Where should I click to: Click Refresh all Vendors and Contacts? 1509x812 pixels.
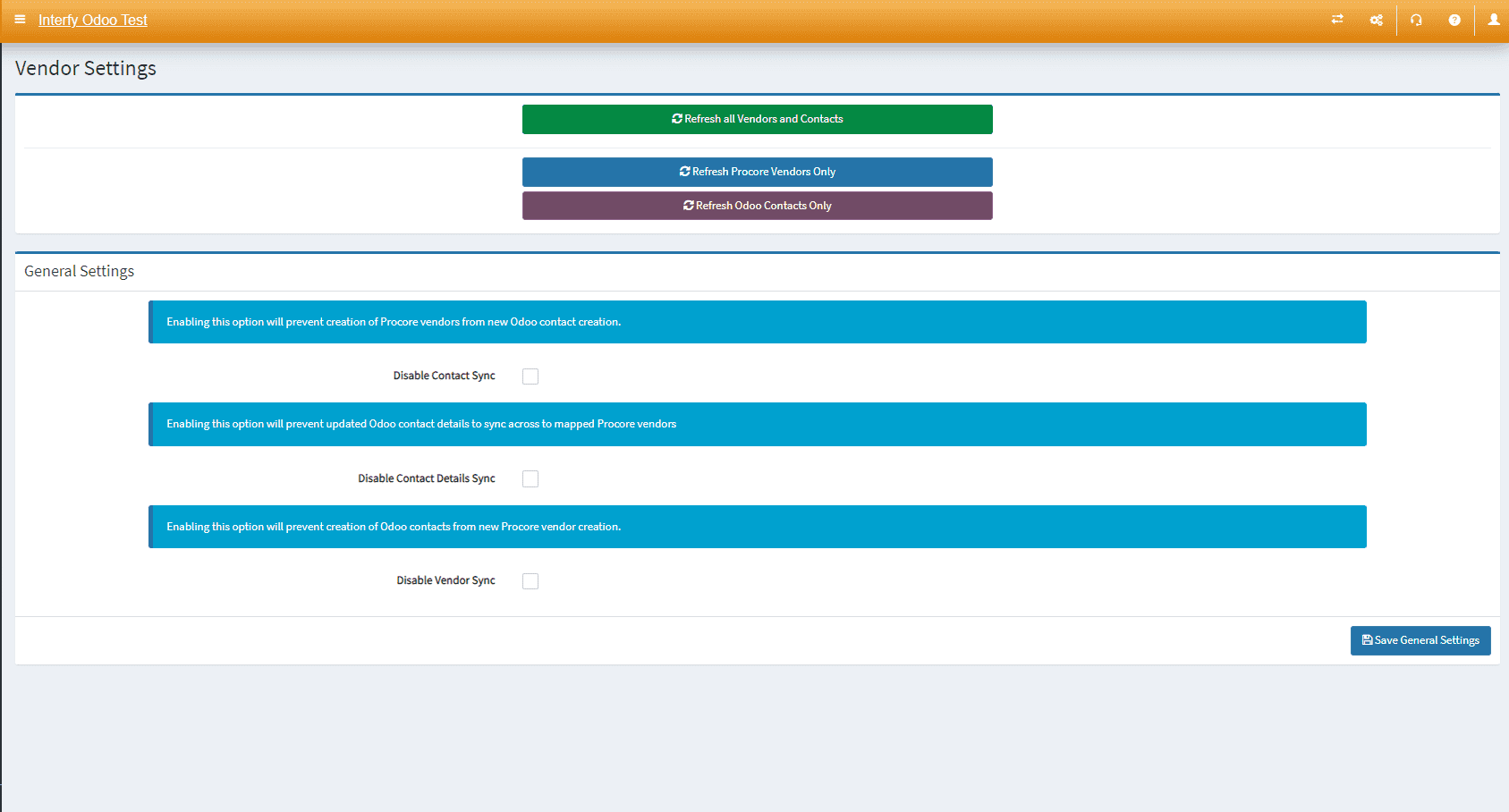757,119
